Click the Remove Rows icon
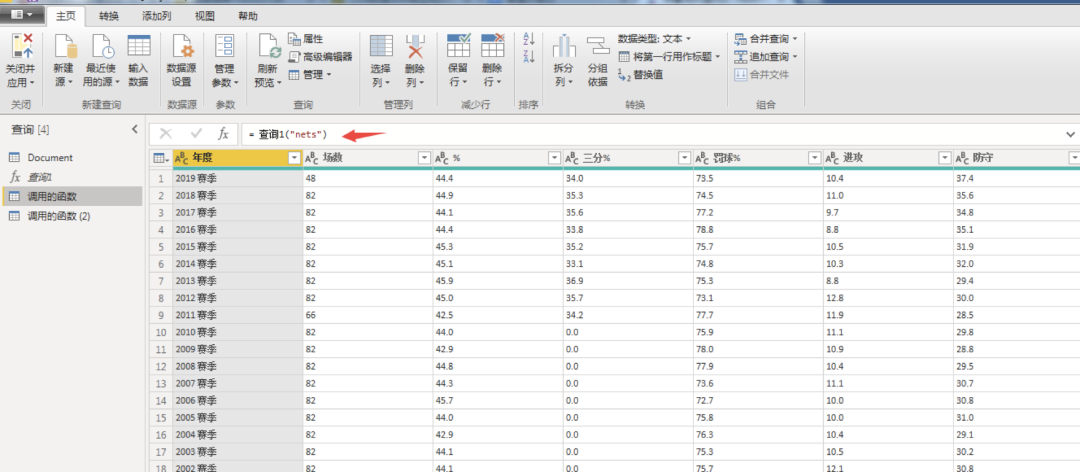1080x472 pixels. 492,47
